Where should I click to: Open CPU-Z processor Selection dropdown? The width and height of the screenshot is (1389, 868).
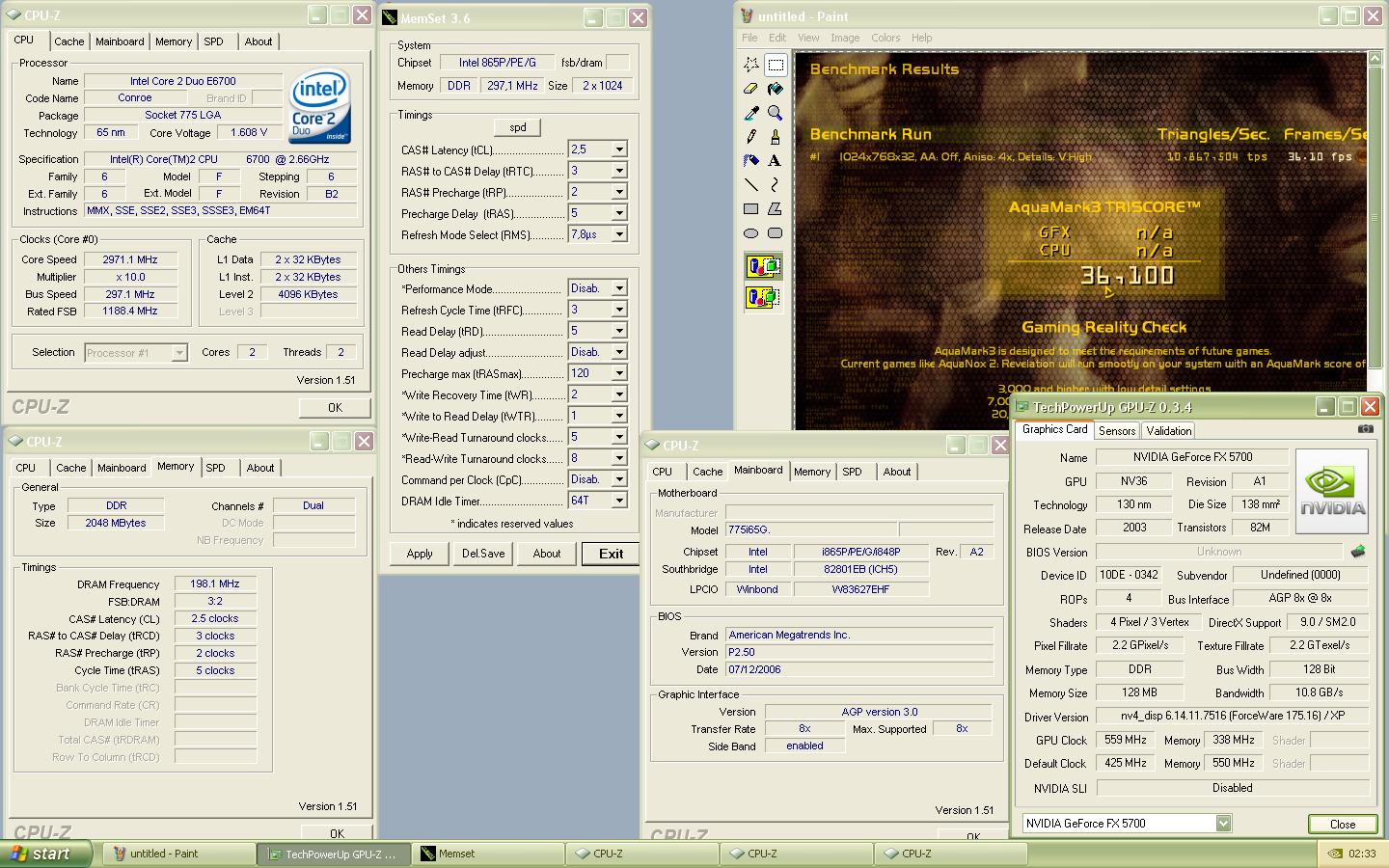(x=178, y=353)
